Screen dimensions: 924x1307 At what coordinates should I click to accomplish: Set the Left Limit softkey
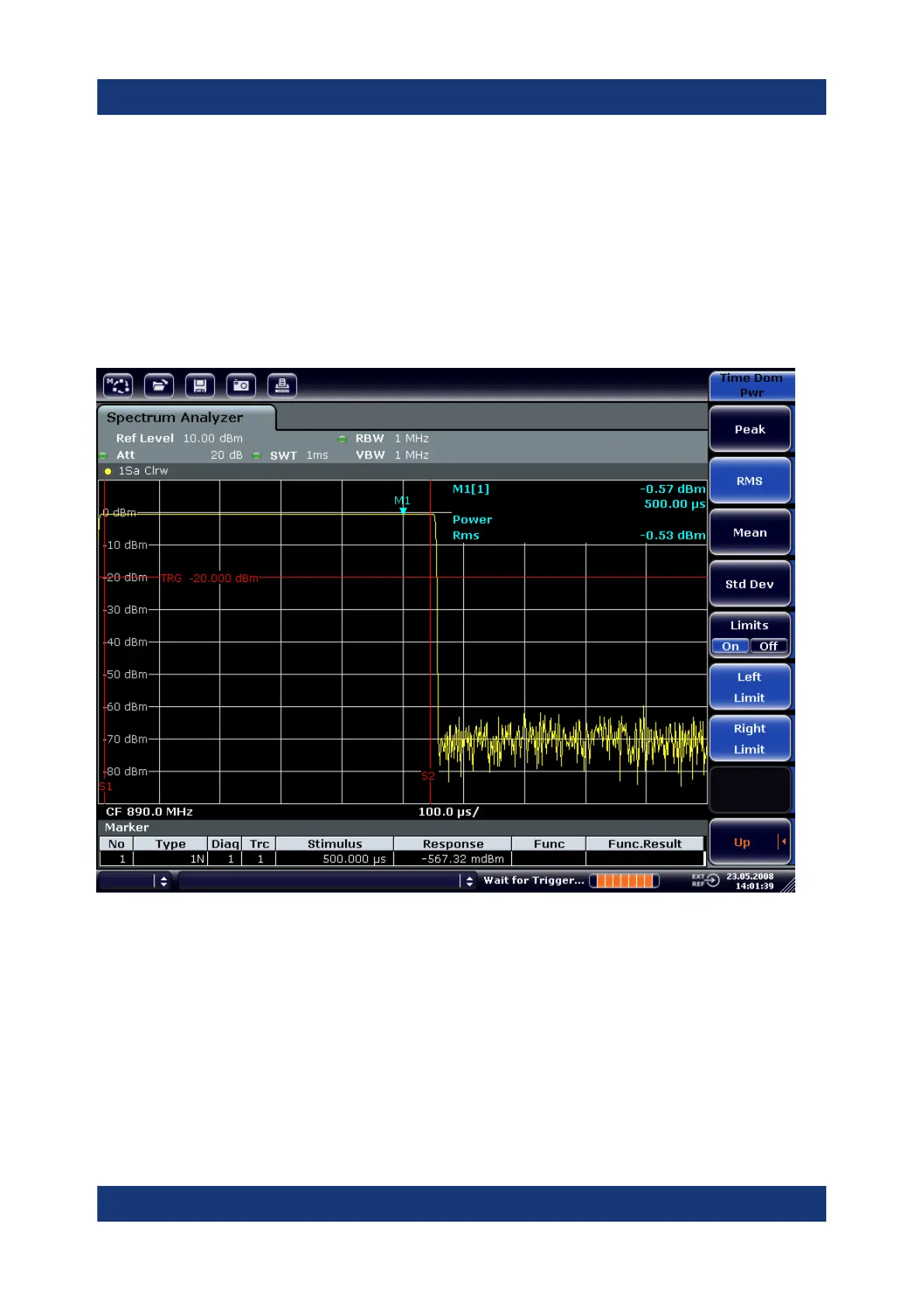(x=749, y=687)
